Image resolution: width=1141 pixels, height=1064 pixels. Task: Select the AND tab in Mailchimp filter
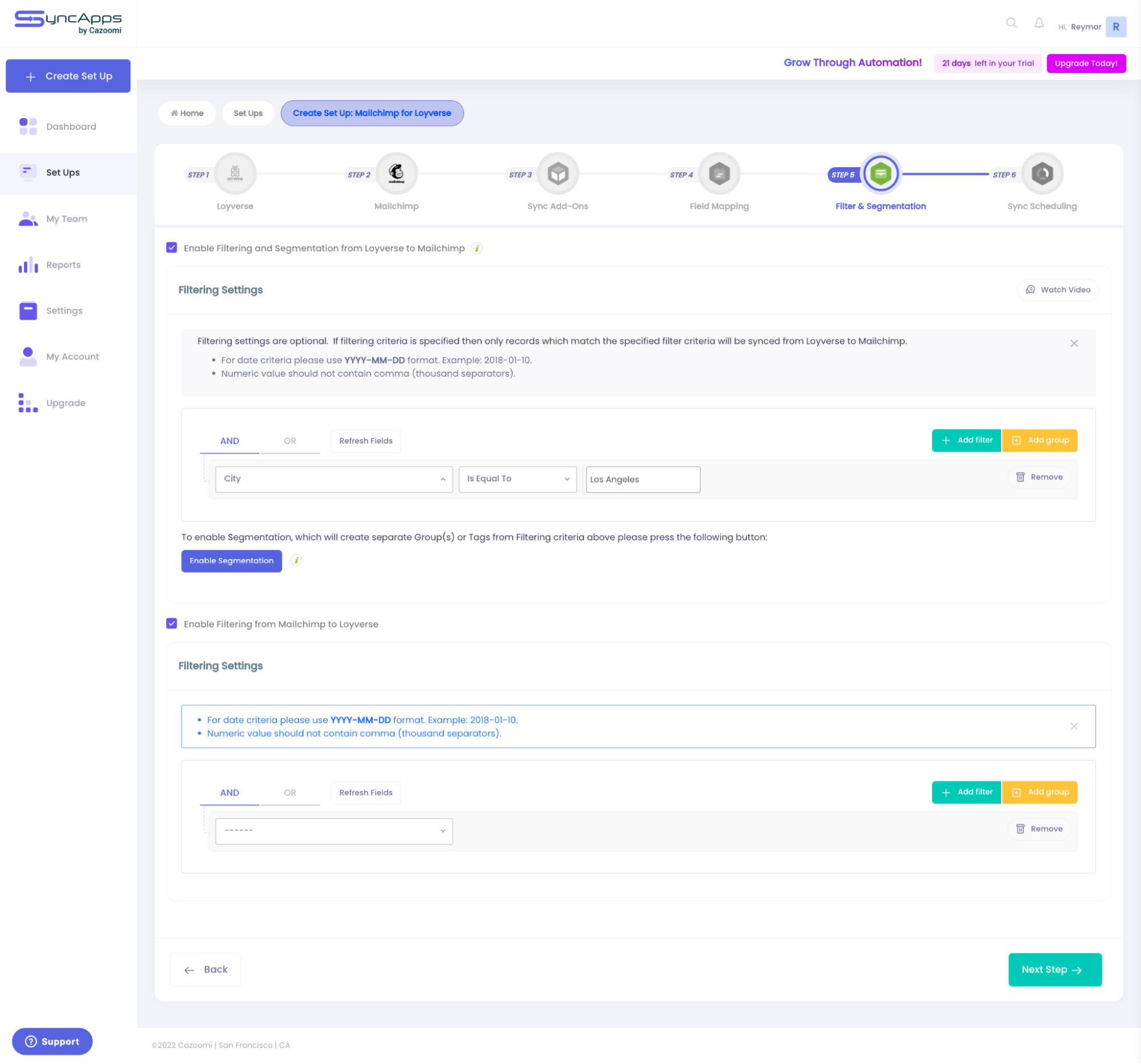point(229,792)
